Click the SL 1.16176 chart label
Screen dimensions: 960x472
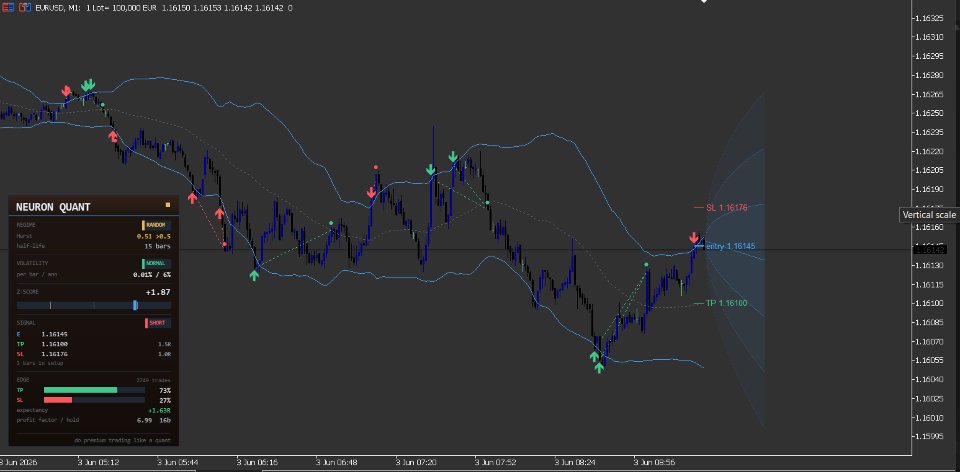[x=727, y=208]
